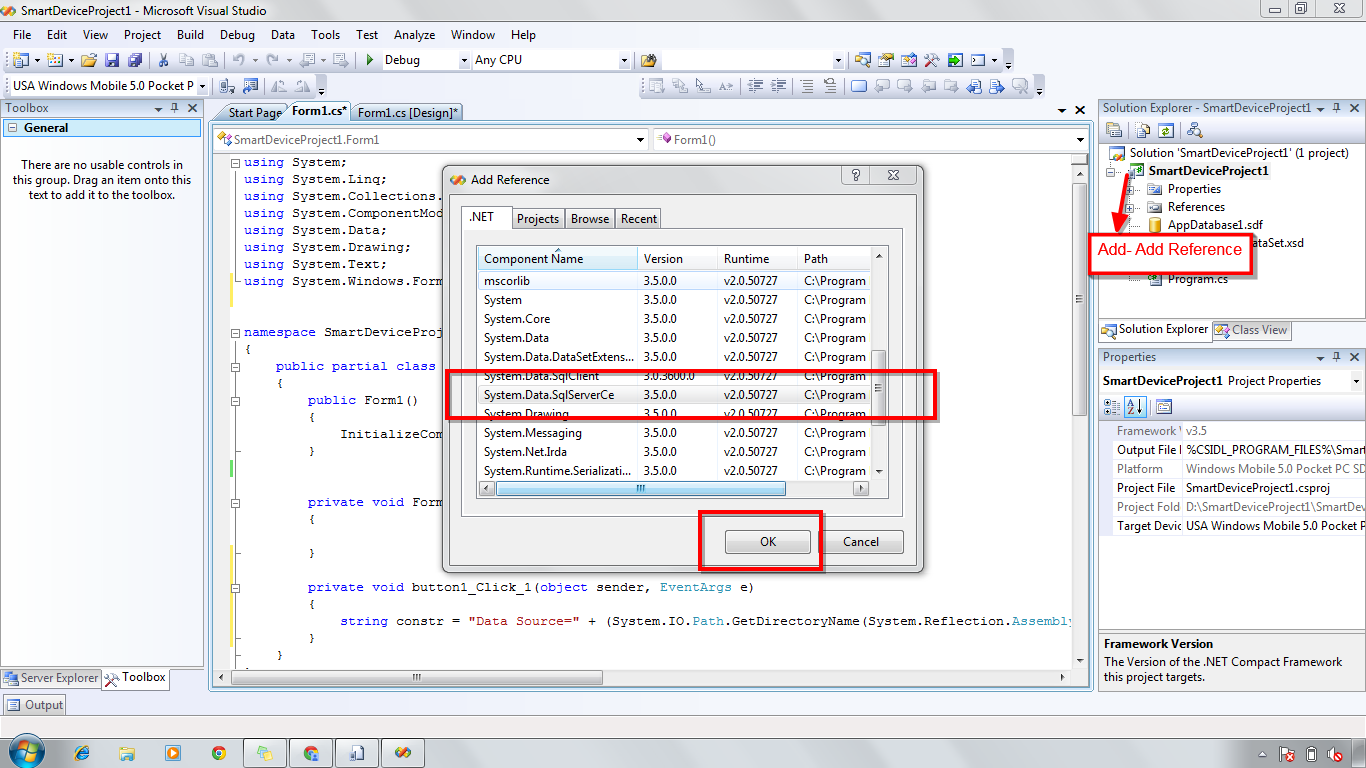Click Increase Line Indent icon

pyautogui.click(x=778, y=86)
